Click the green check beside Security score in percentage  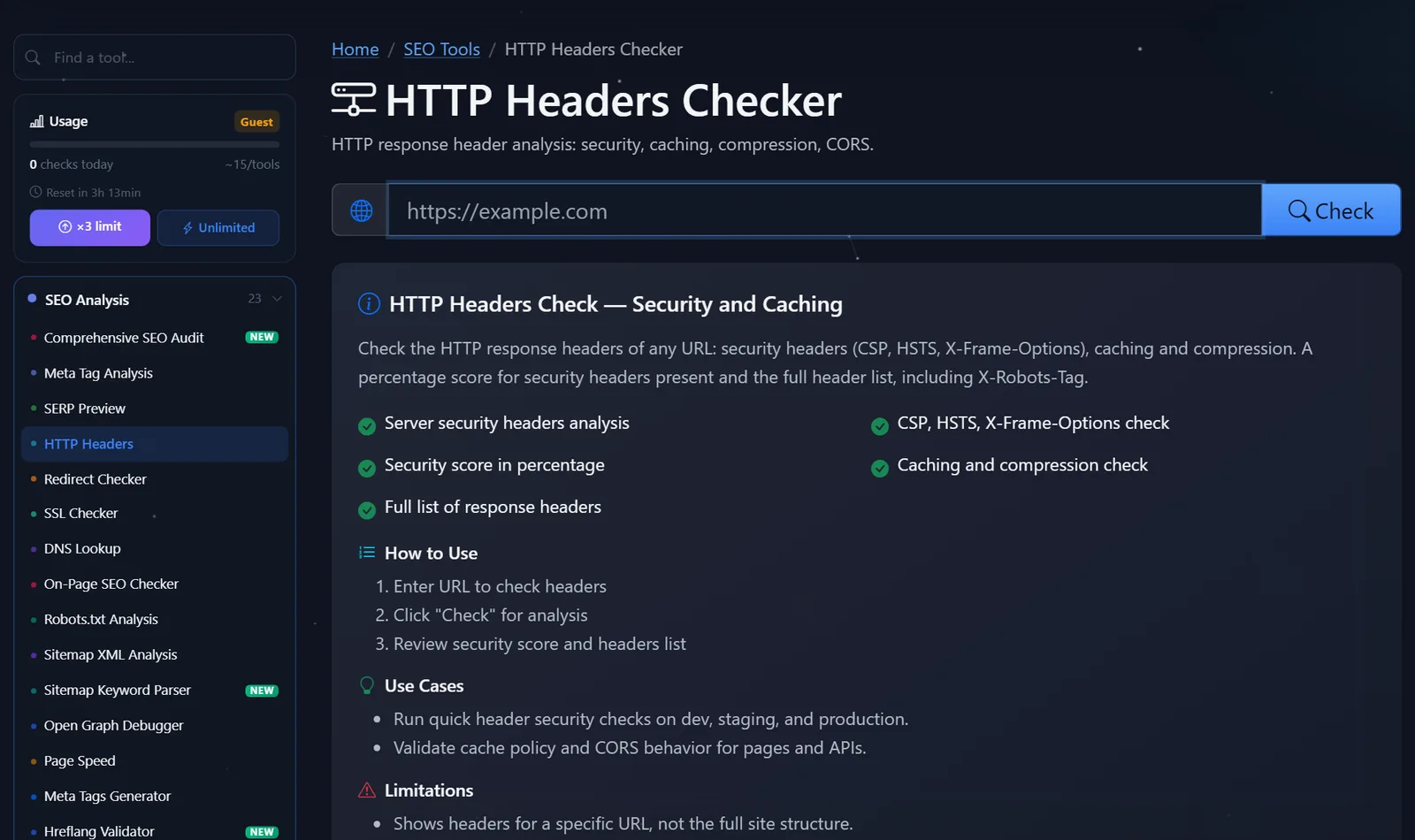click(367, 468)
